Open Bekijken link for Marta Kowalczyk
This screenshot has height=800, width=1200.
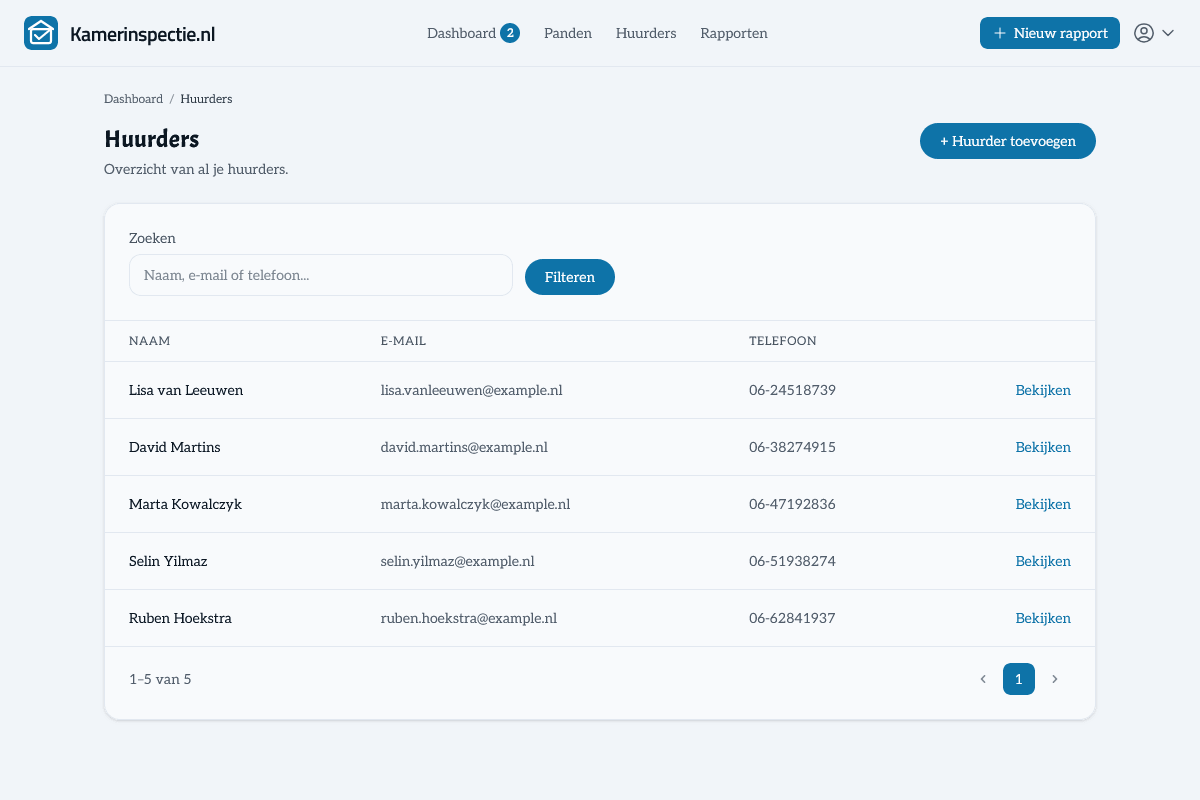[x=1043, y=504]
